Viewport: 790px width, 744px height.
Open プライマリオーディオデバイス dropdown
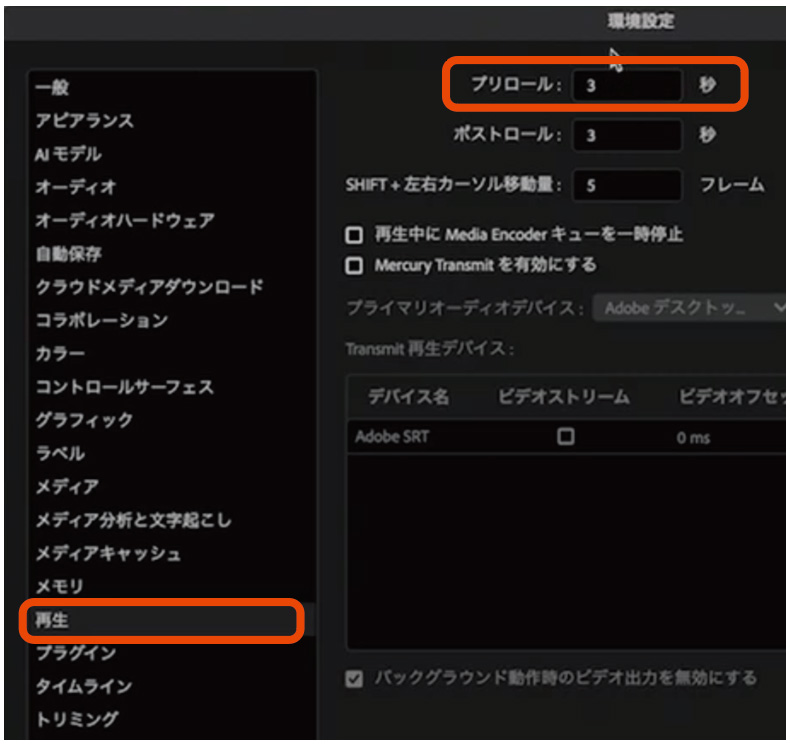pos(691,309)
